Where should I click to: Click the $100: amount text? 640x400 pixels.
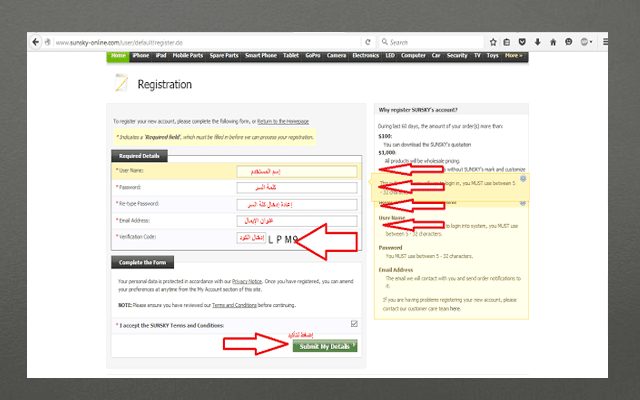pos(385,136)
